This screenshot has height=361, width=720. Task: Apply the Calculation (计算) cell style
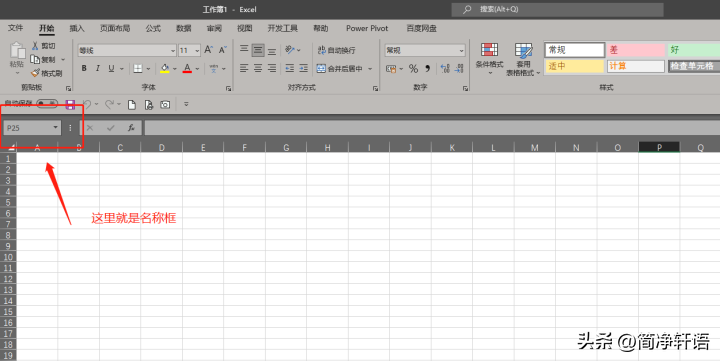pos(636,66)
